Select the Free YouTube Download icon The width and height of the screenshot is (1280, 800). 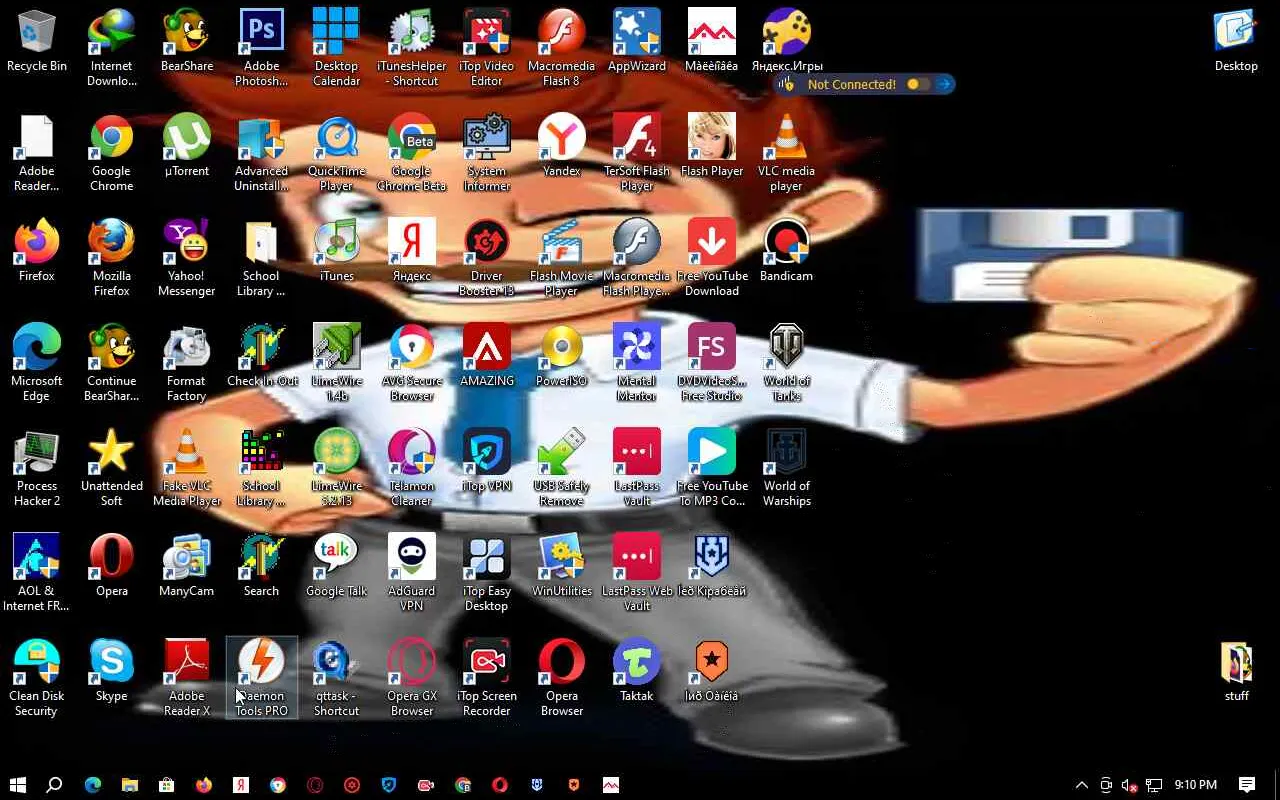point(712,258)
